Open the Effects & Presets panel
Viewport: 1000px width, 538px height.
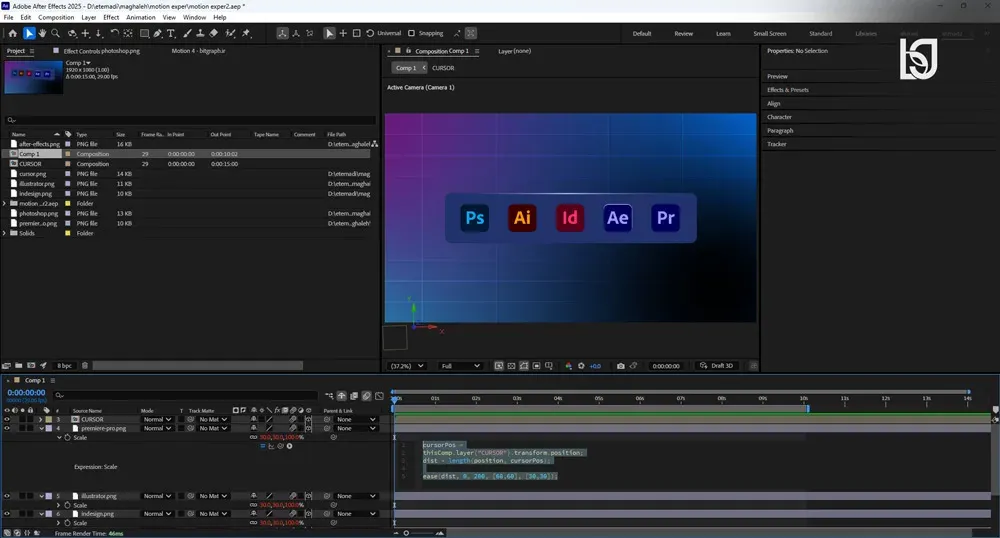(x=788, y=90)
